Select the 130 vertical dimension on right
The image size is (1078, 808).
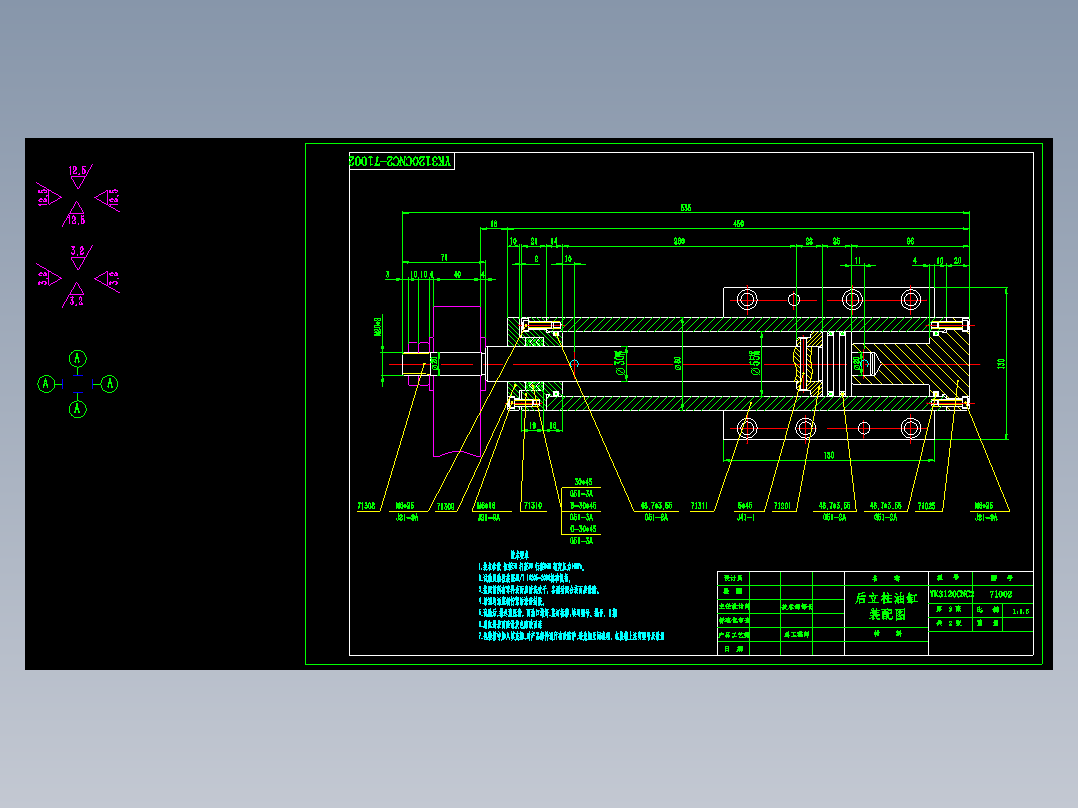tap(1001, 363)
